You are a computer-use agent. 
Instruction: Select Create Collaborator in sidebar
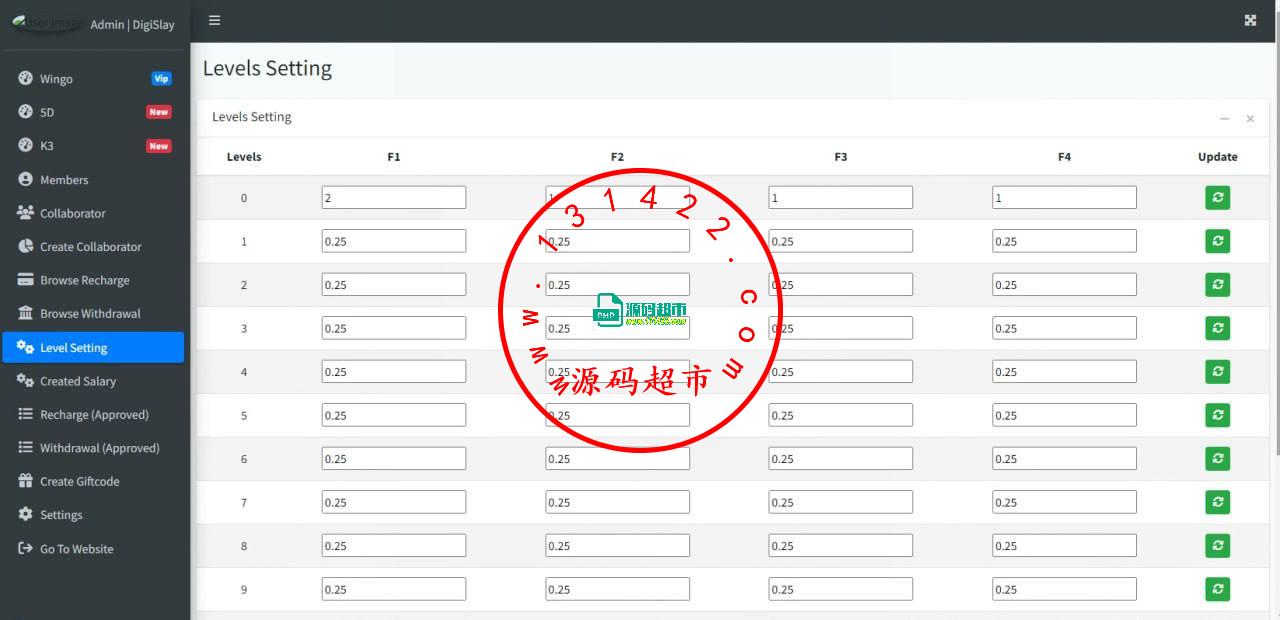(93, 247)
